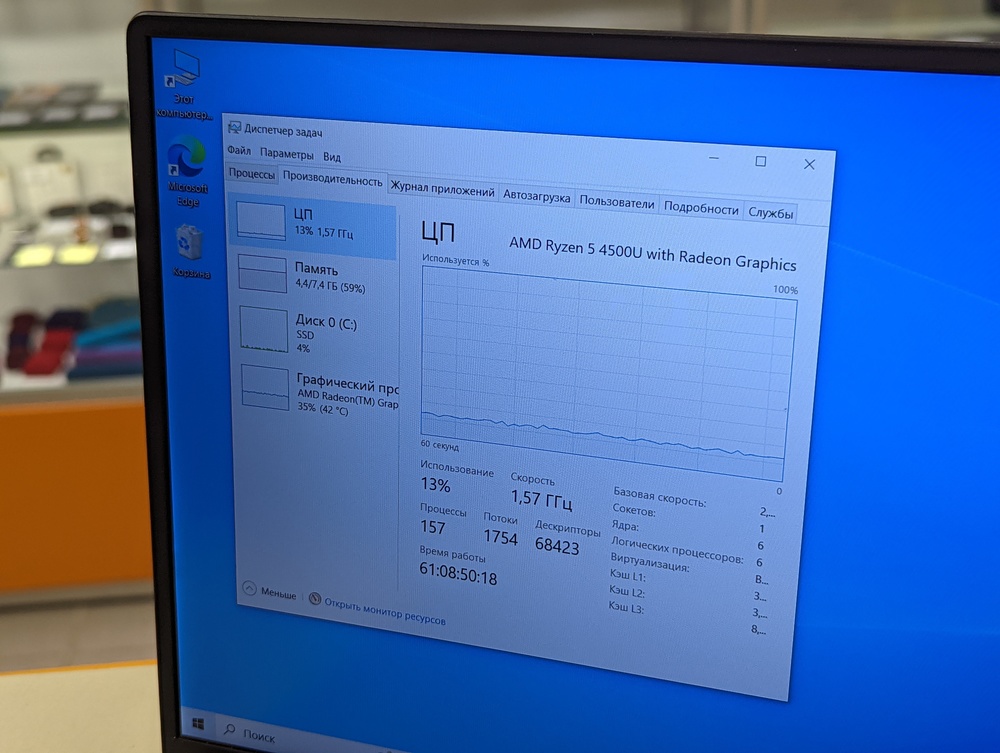1000x753 pixels.
Task: Click the Поиск taskbar search field
Action: pos(259,735)
